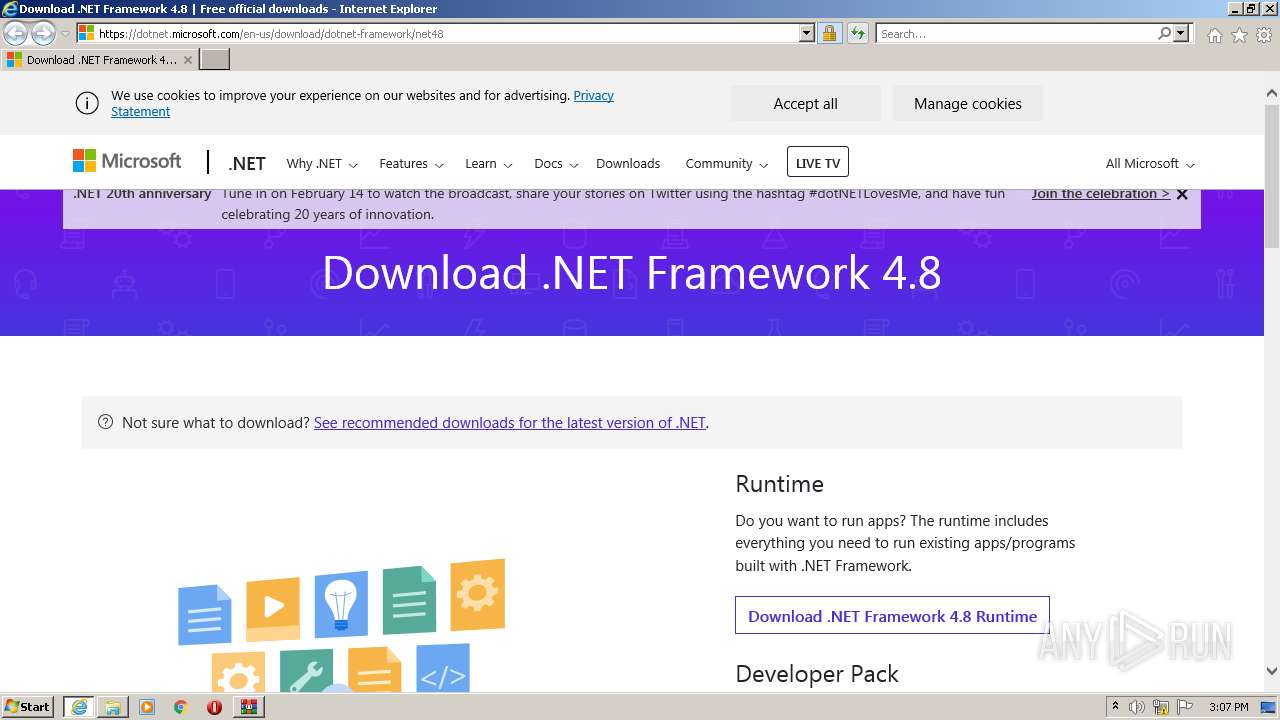Expand the All Microsoft menu
The height and width of the screenshot is (720, 1280).
tap(1150, 164)
